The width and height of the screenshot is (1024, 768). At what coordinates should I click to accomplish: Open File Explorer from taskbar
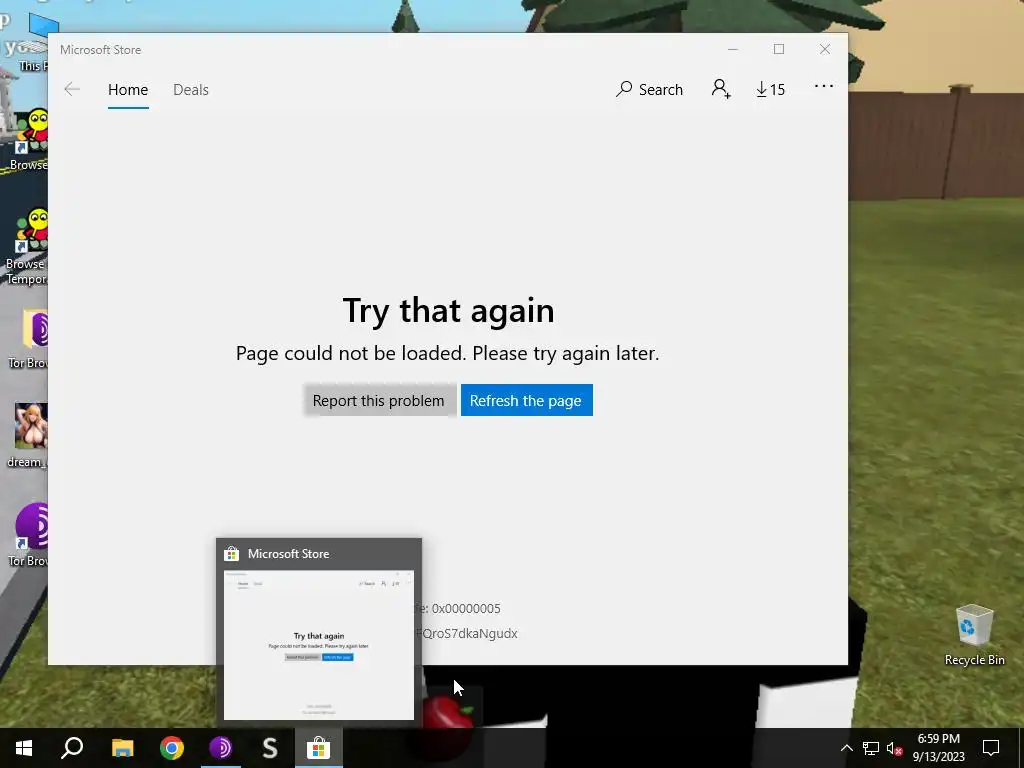(x=122, y=748)
